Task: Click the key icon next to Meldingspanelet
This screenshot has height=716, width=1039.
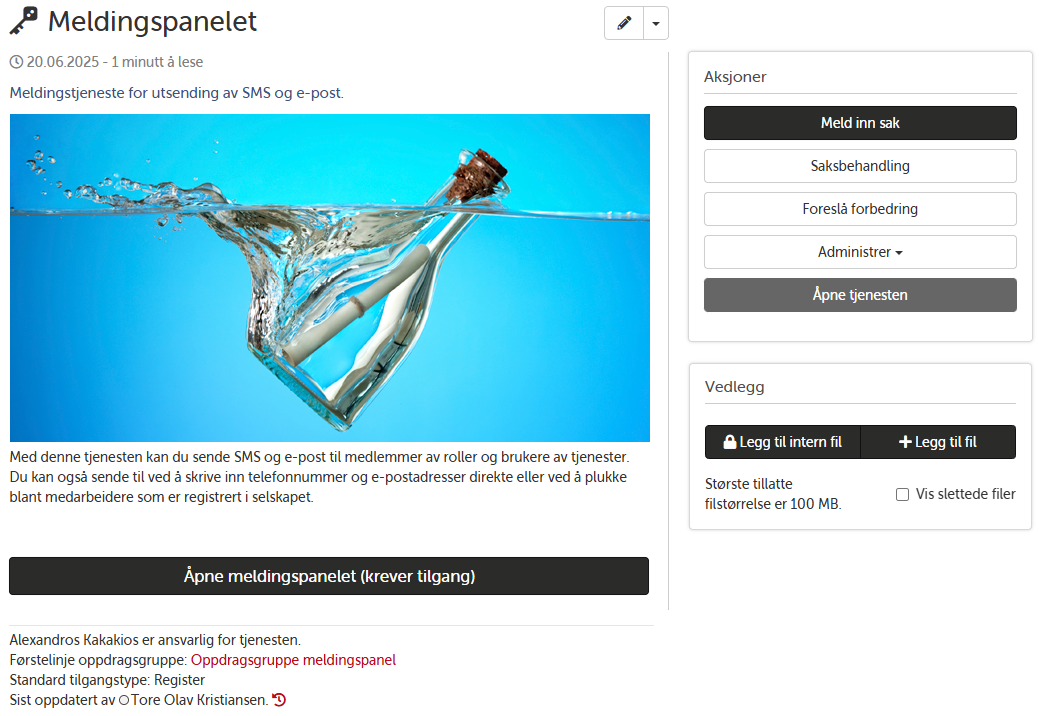Action: point(24,21)
